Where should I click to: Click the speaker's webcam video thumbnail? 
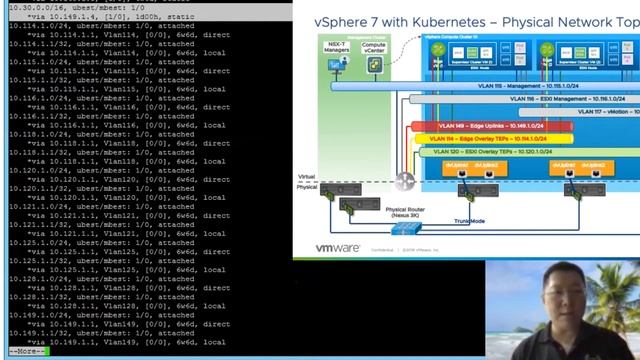tap(562, 310)
